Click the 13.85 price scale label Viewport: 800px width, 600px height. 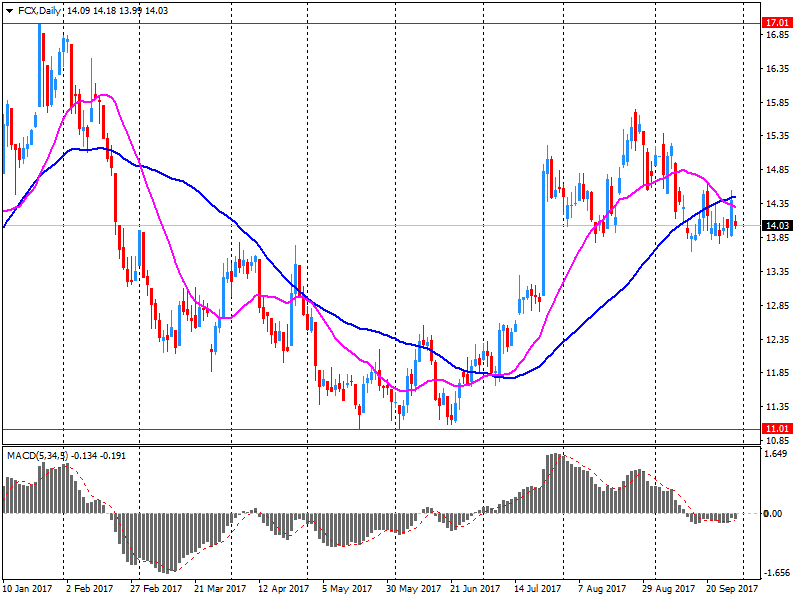[778, 238]
